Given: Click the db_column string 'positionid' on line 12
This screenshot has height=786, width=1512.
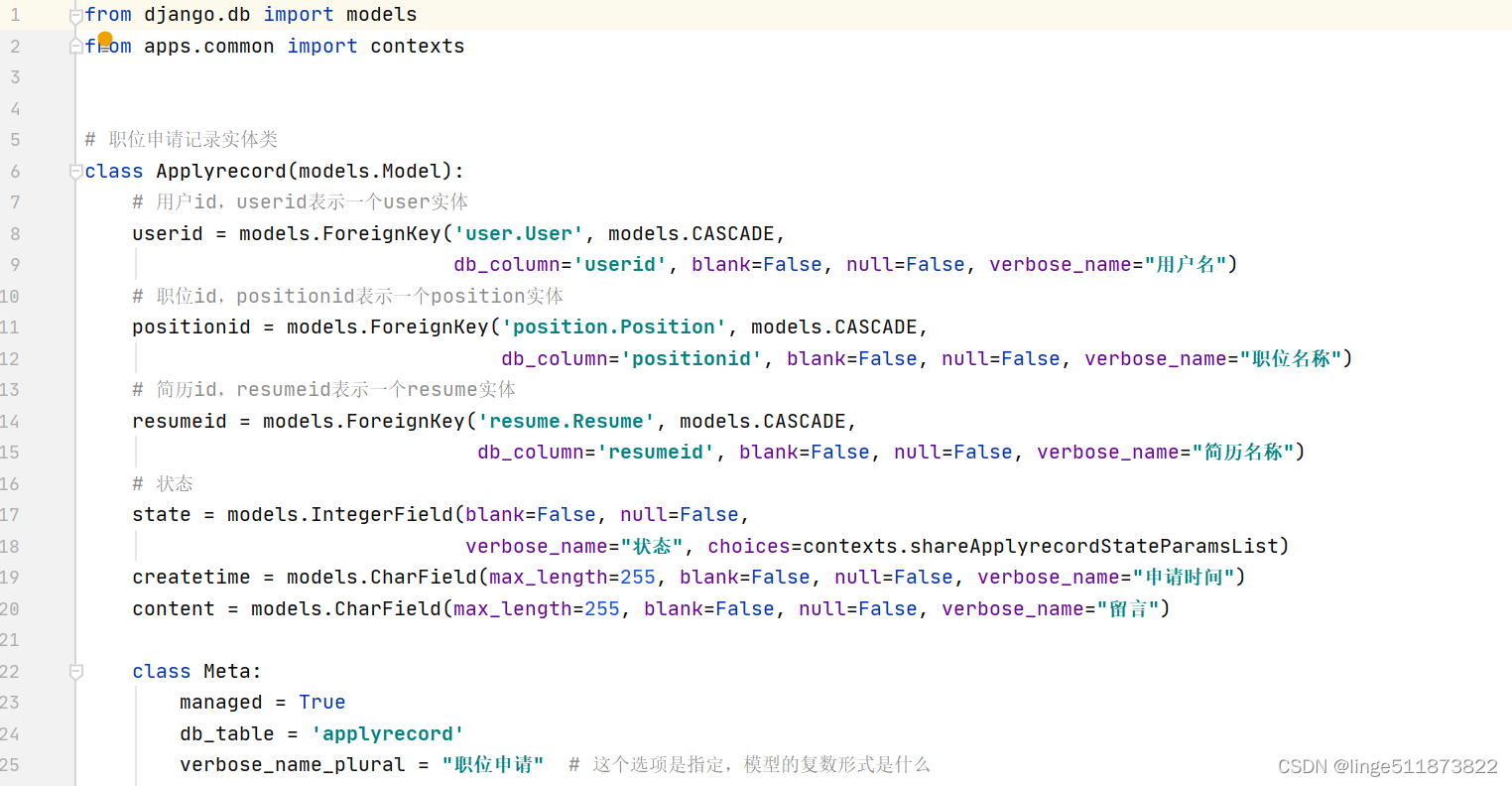Looking at the screenshot, I should [693, 359].
